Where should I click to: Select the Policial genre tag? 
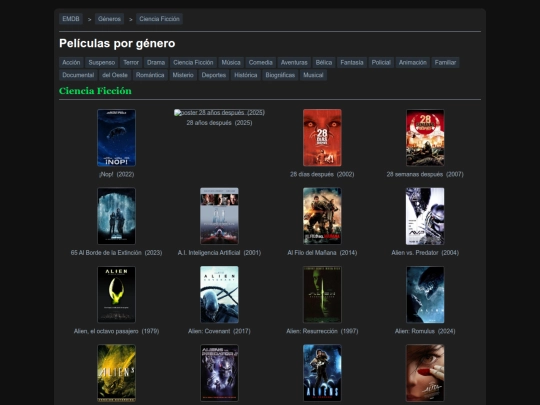[x=381, y=62]
